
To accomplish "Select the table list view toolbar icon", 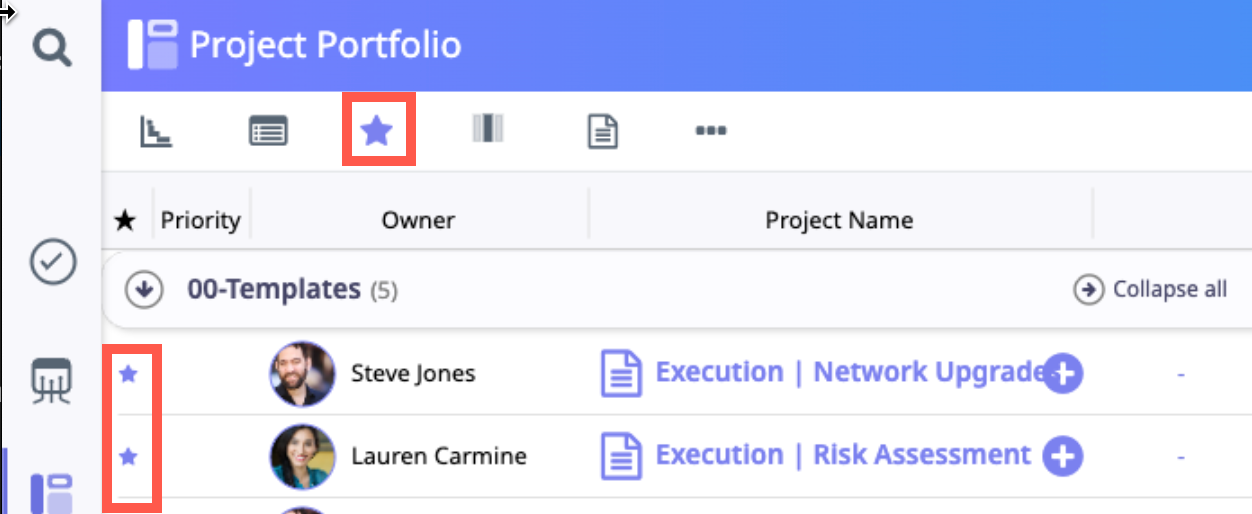I will 268,131.
